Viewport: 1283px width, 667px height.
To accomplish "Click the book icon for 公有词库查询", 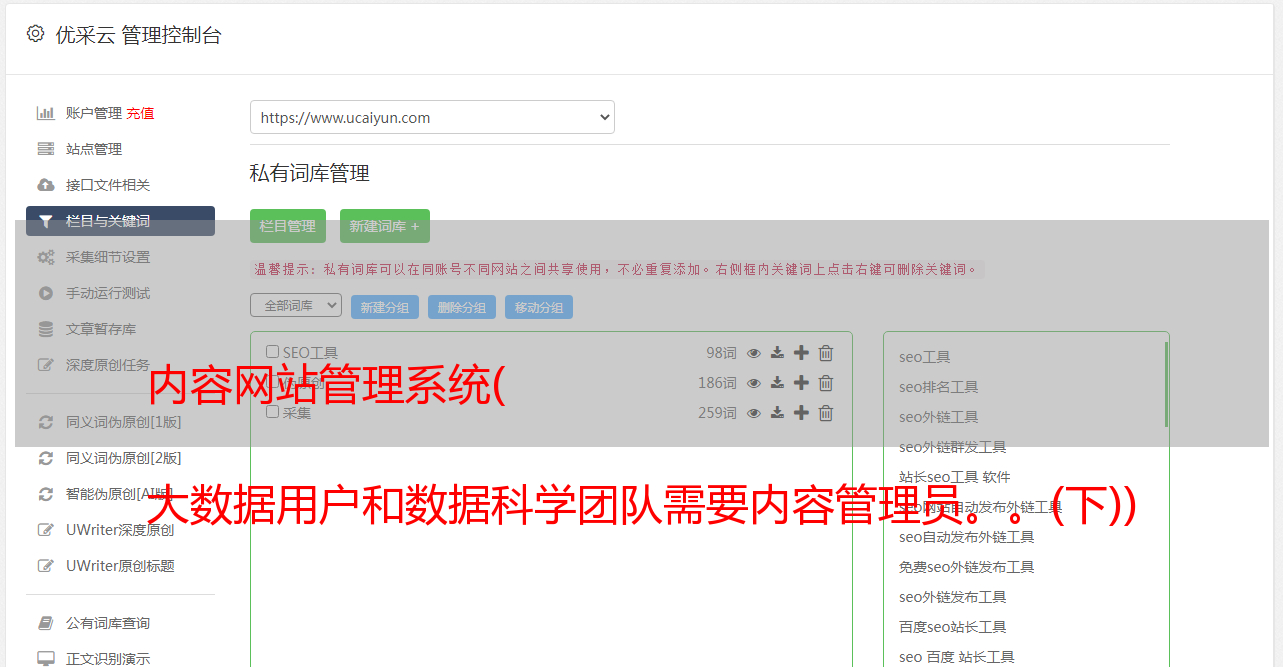I will (45, 623).
